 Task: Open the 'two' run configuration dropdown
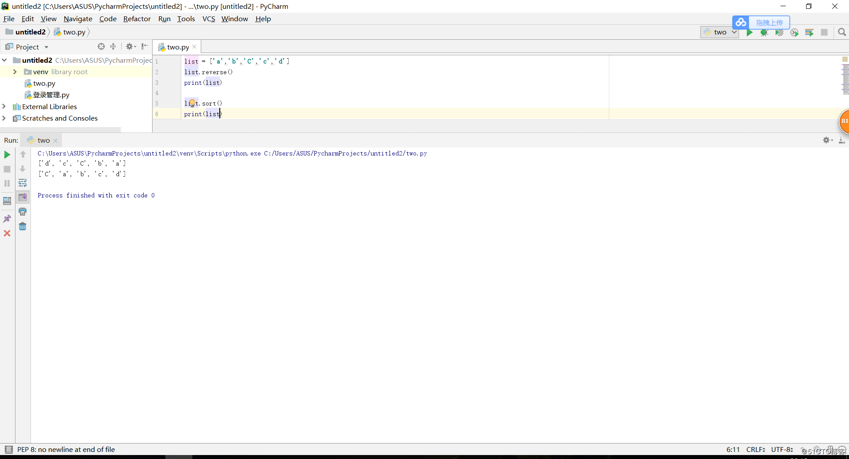pyautogui.click(x=720, y=32)
